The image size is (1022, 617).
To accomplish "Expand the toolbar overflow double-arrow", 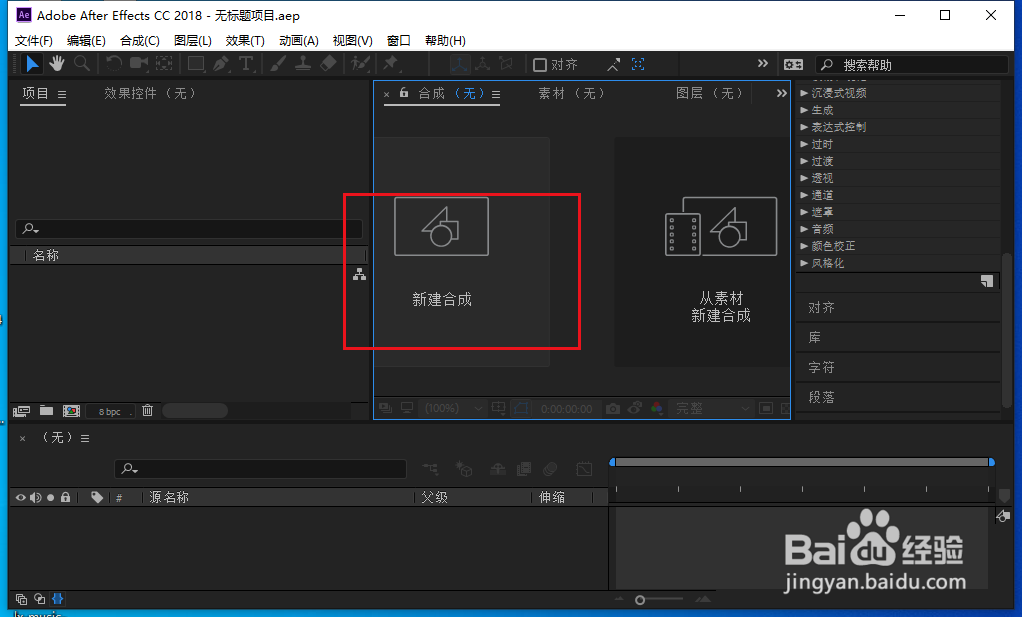I will coord(763,63).
